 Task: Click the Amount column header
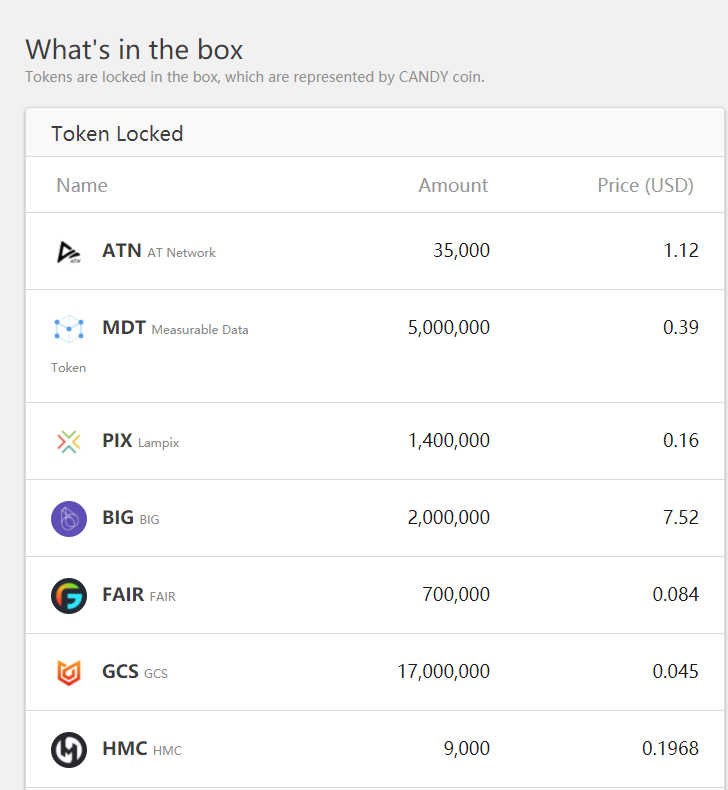tap(453, 185)
